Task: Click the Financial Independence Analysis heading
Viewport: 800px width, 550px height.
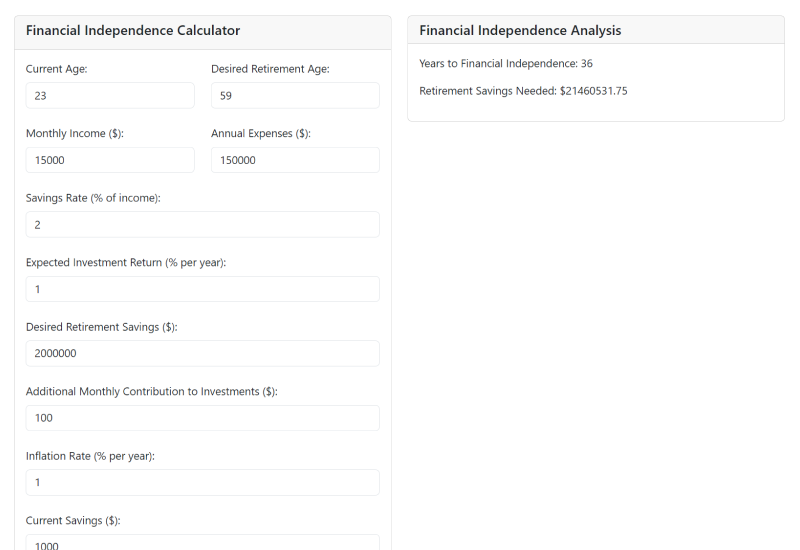Action: click(x=520, y=31)
